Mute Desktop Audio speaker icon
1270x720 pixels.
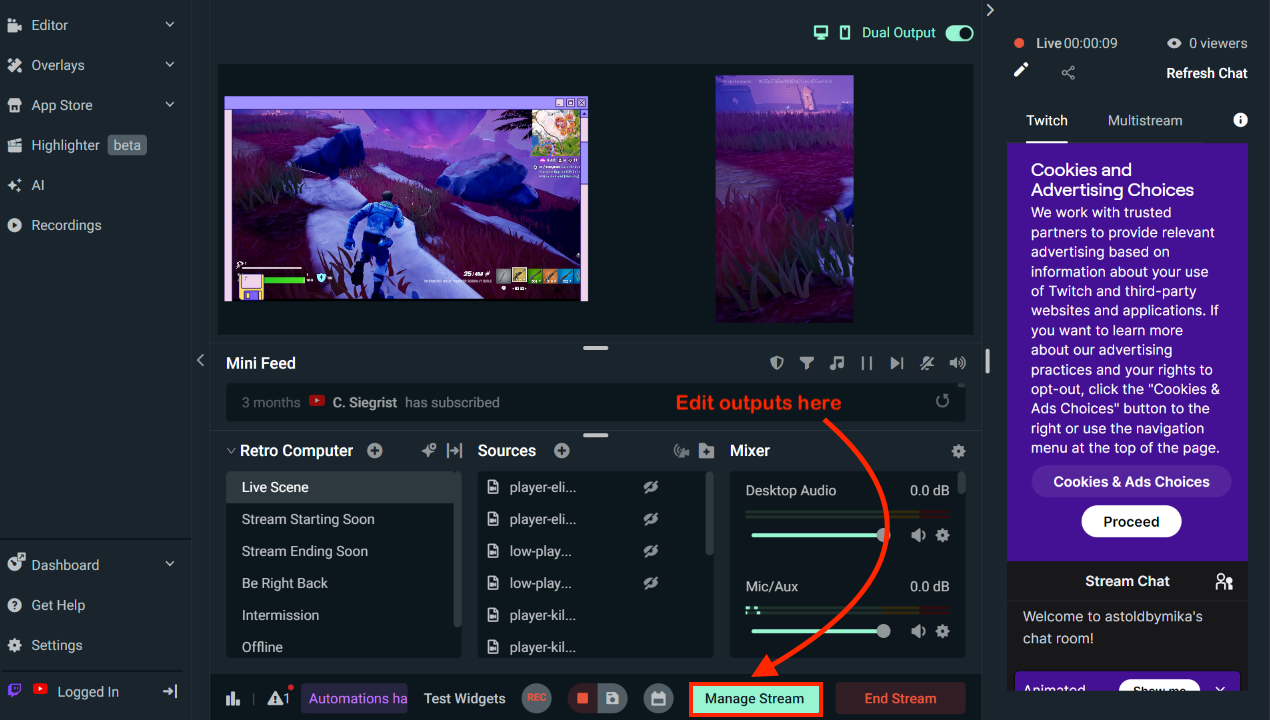click(918, 535)
